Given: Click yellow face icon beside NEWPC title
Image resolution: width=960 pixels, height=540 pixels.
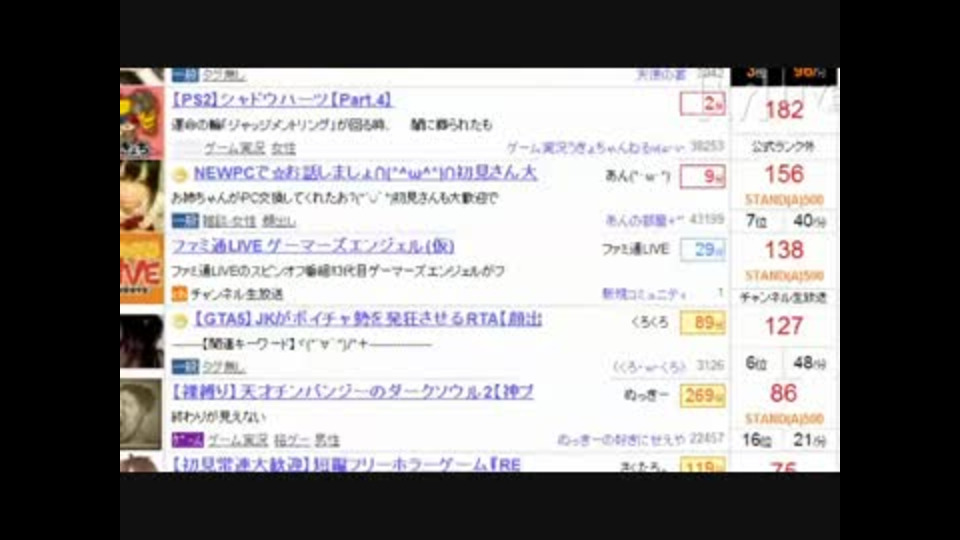Looking at the screenshot, I should pos(179,174).
